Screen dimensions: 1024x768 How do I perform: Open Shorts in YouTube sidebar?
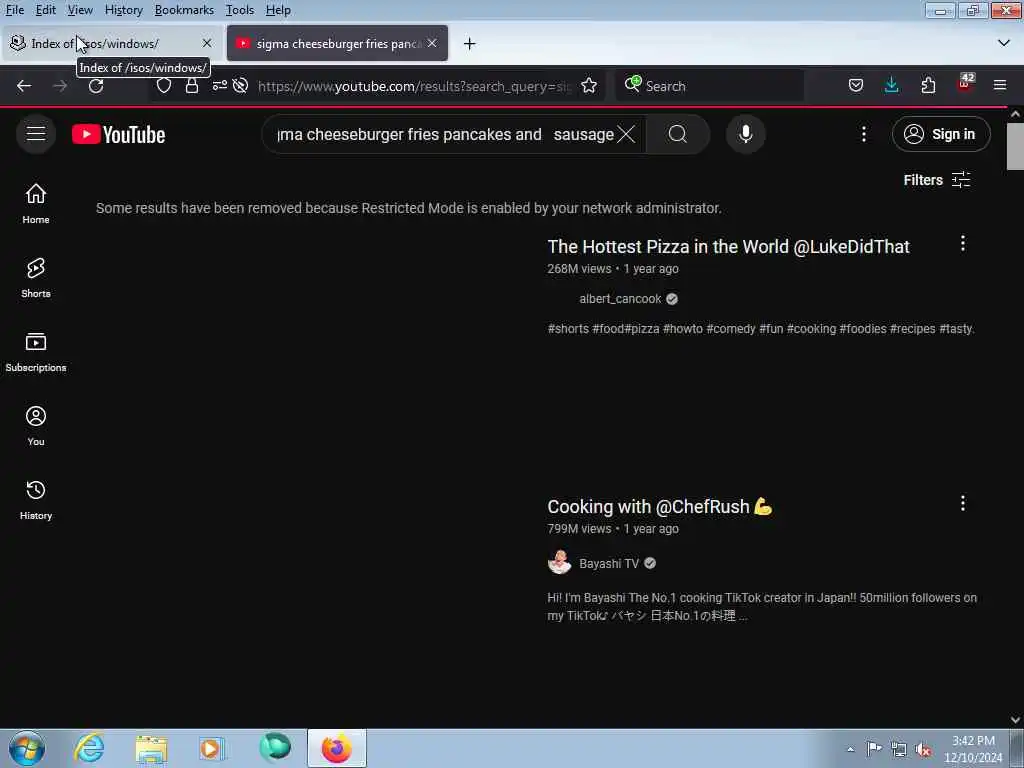pos(36,278)
